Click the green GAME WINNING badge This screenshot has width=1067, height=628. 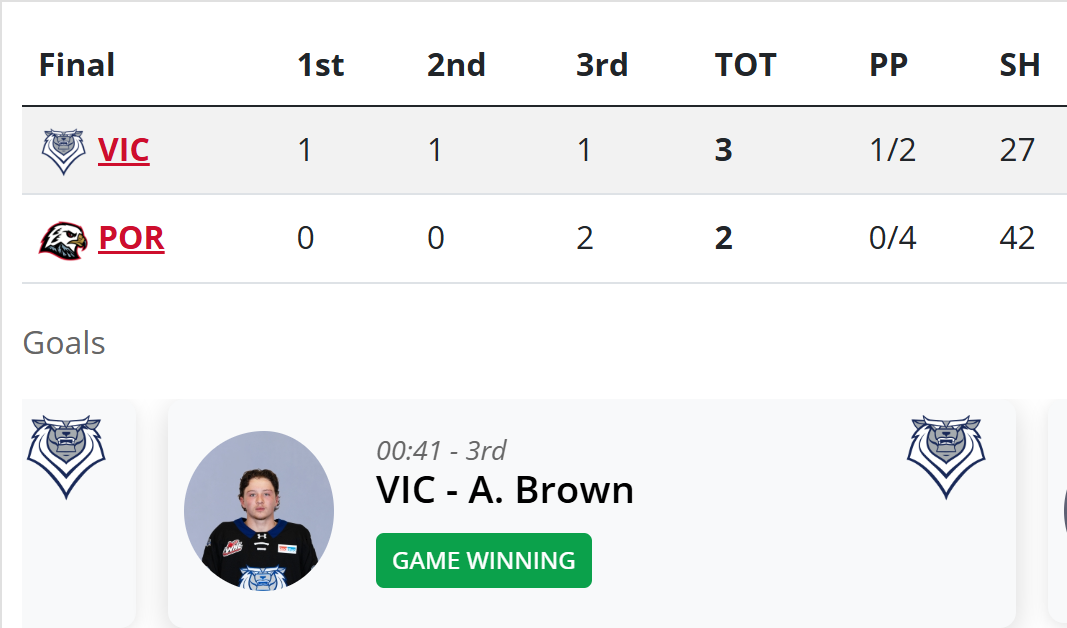coord(484,561)
